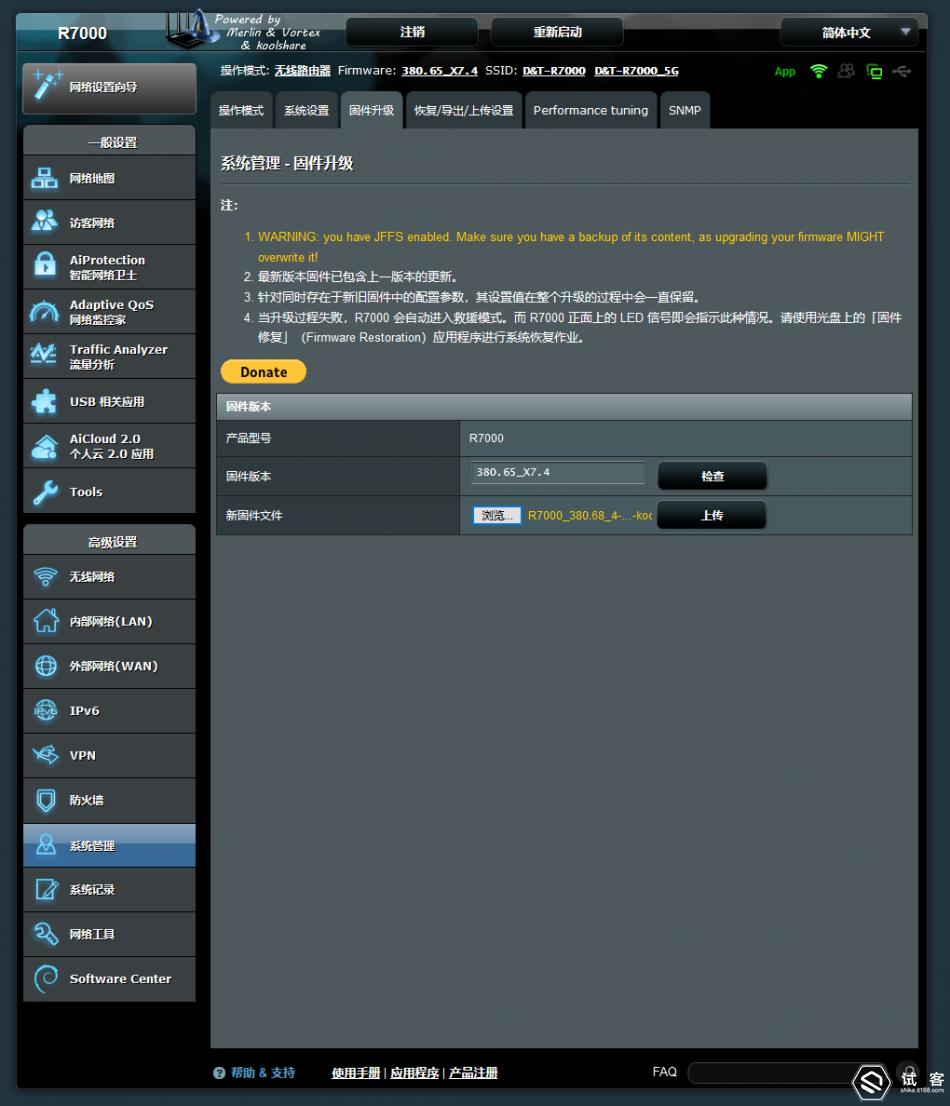Click the Software Center swirl icon
This screenshot has width=950, height=1106.
pos(46,978)
